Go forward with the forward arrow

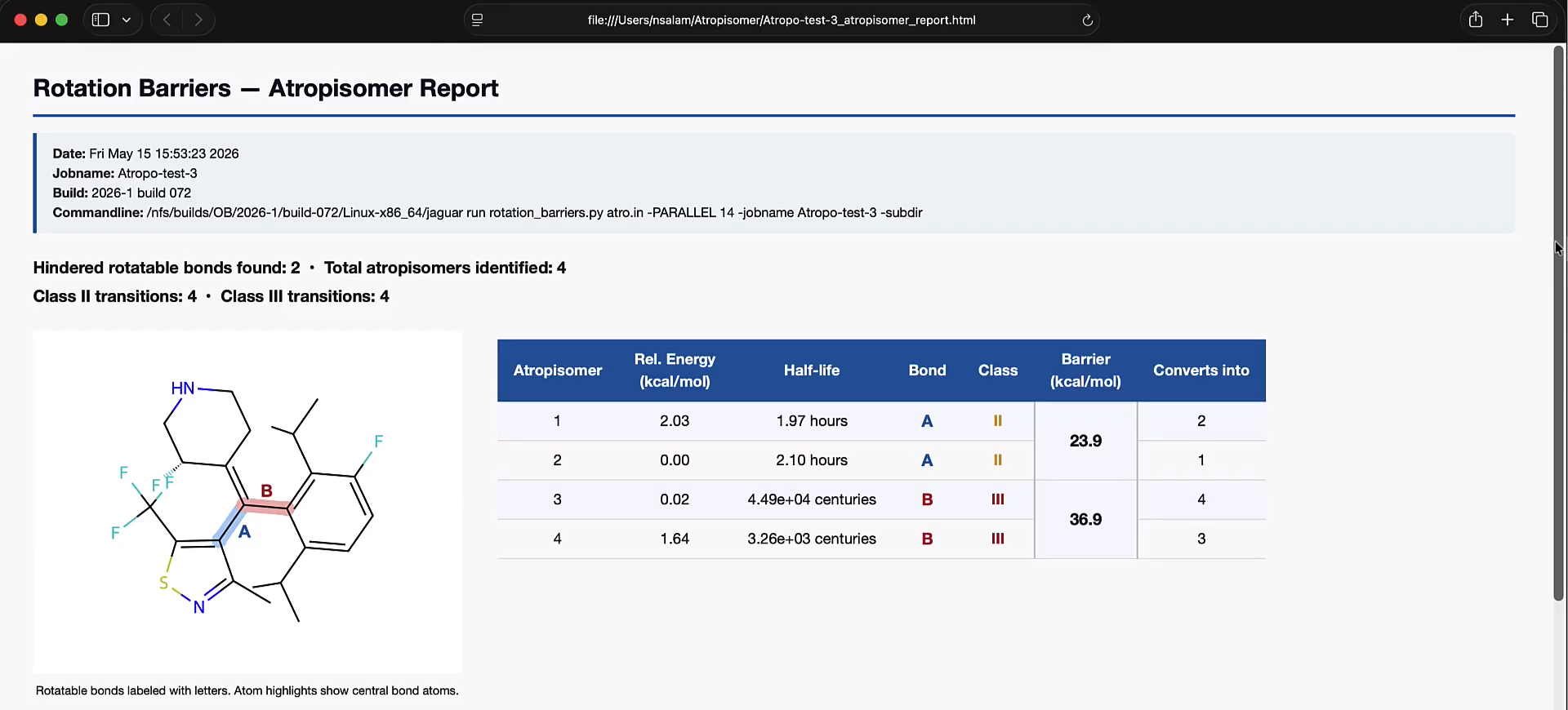198,20
